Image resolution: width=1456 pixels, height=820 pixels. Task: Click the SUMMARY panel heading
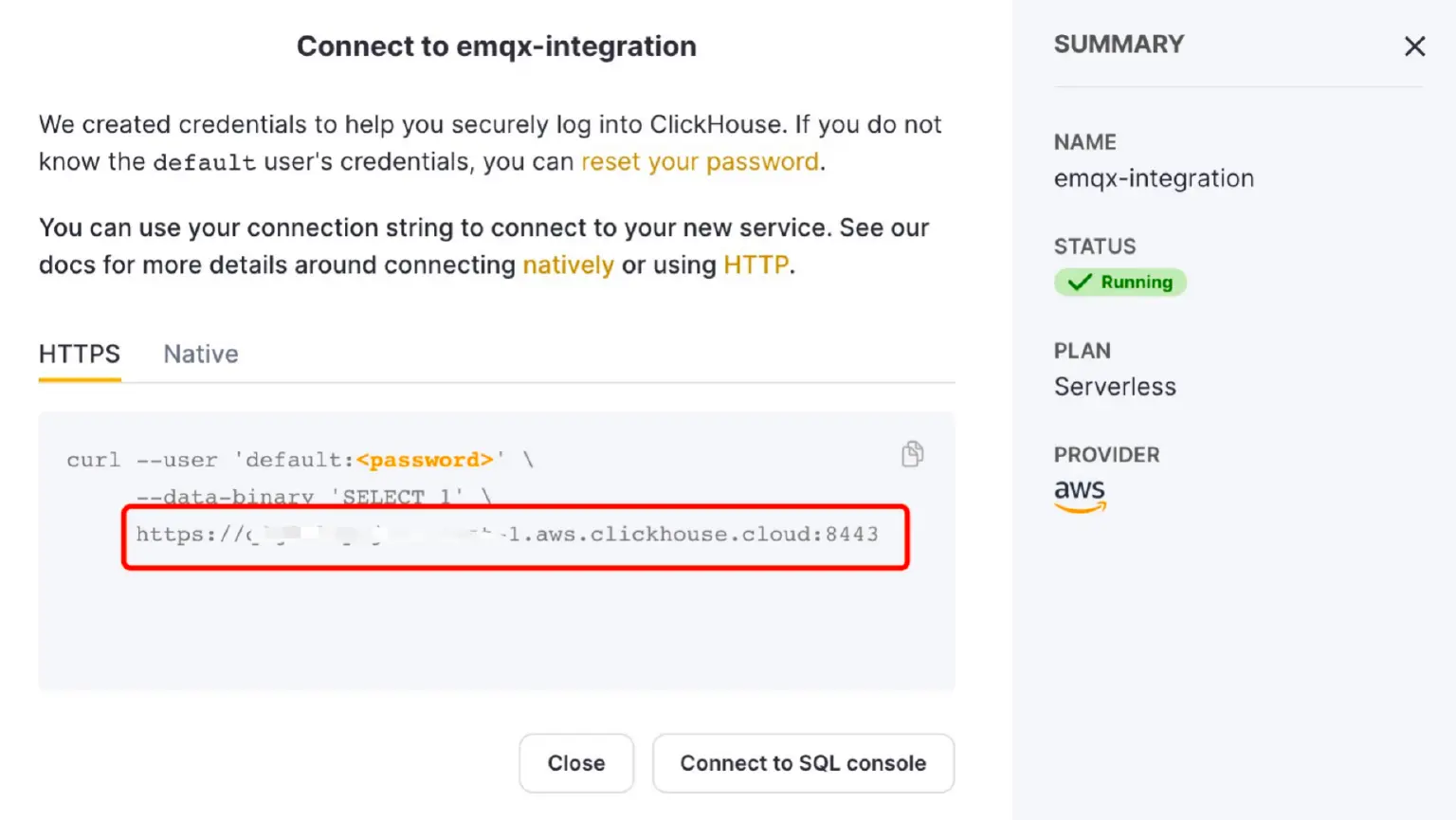(x=1119, y=44)
